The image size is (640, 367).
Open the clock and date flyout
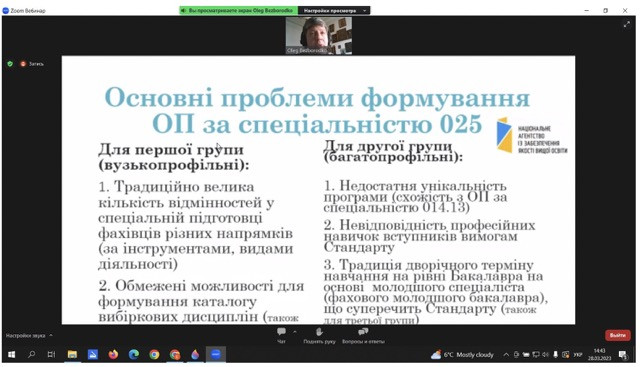point(599,354)
